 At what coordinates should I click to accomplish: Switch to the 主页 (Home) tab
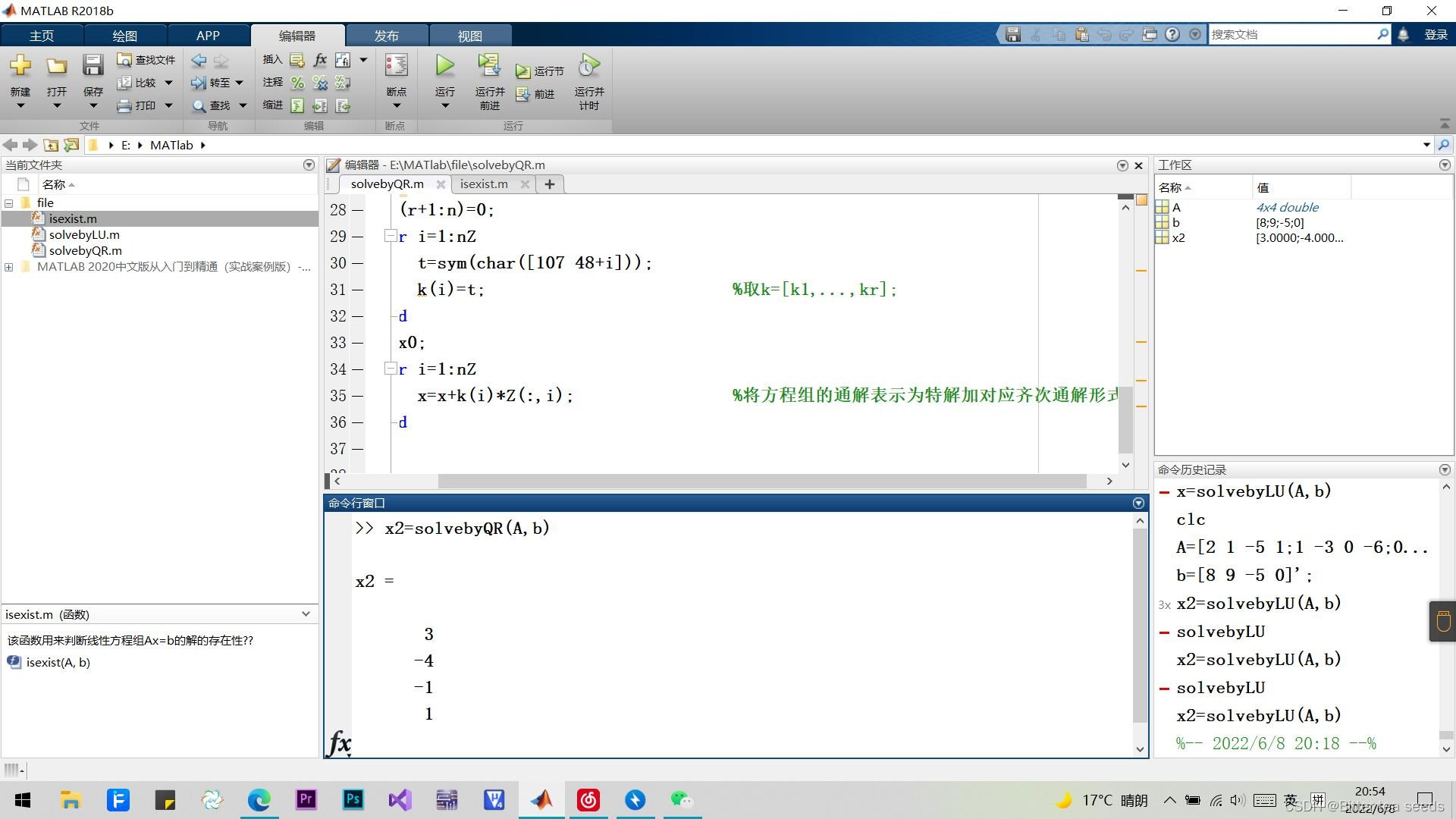pyautogui.click(x=42, y=36)
